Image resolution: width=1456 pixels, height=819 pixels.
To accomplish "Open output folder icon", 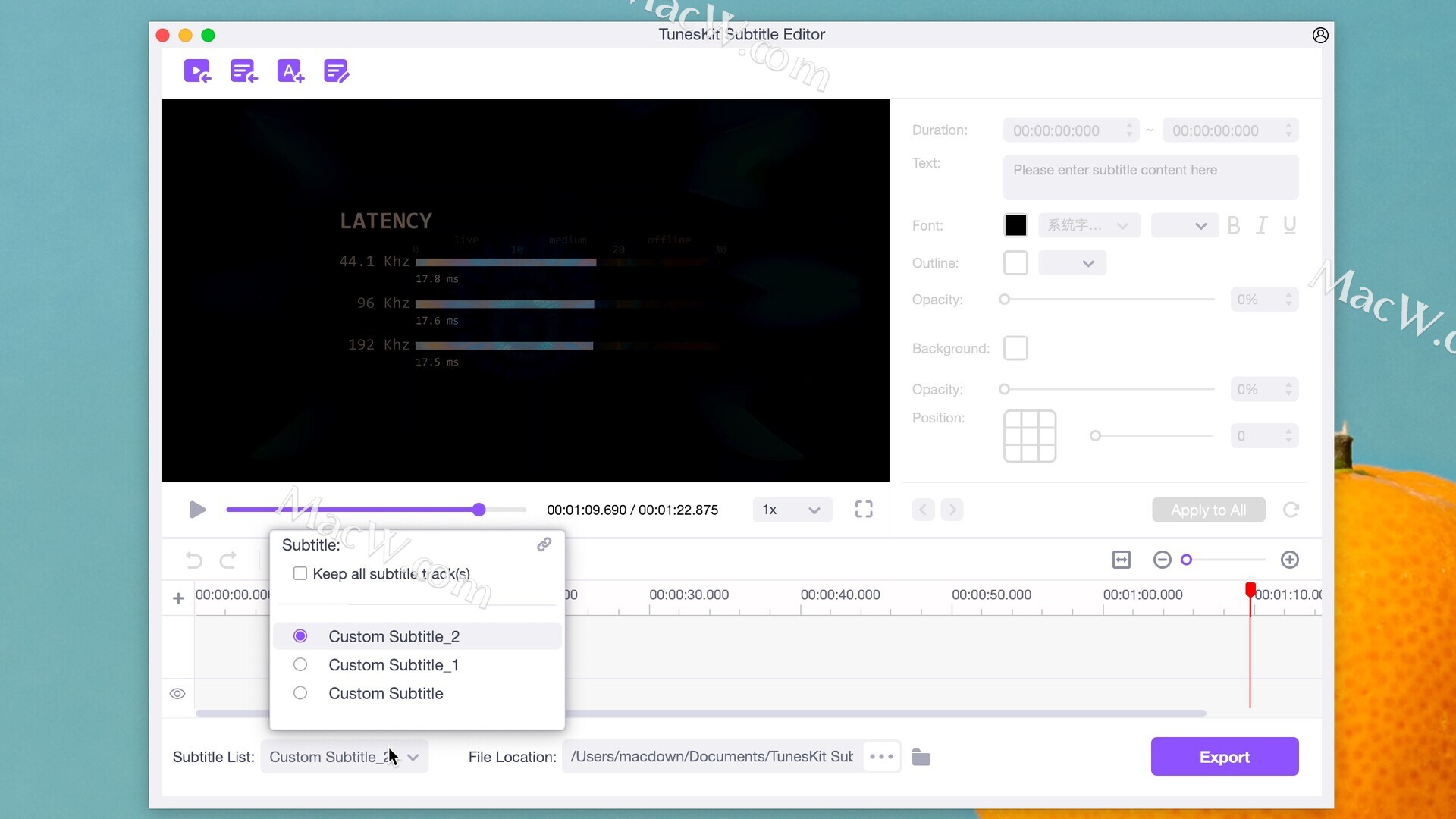I will coord(921,757).
